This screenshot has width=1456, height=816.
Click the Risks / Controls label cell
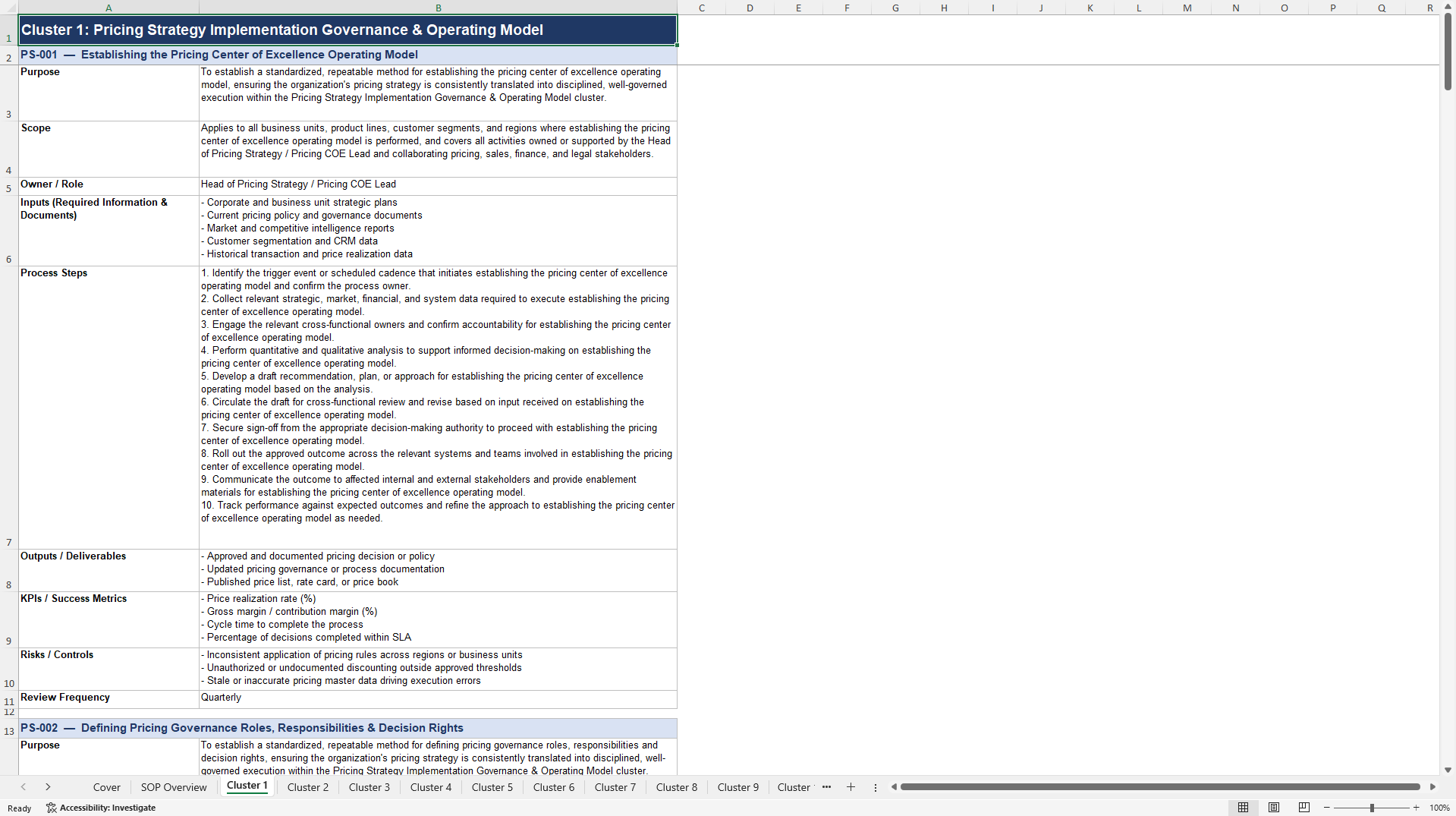tap(108, 669)
